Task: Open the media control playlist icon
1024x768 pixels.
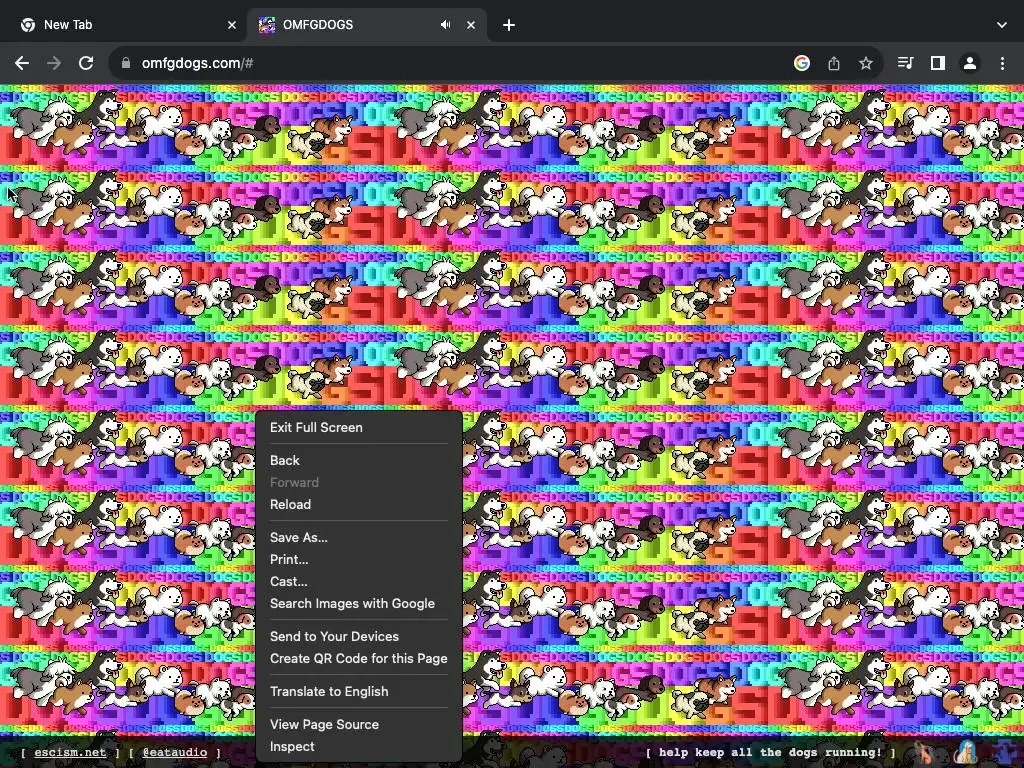Action: tap(905, 63)
